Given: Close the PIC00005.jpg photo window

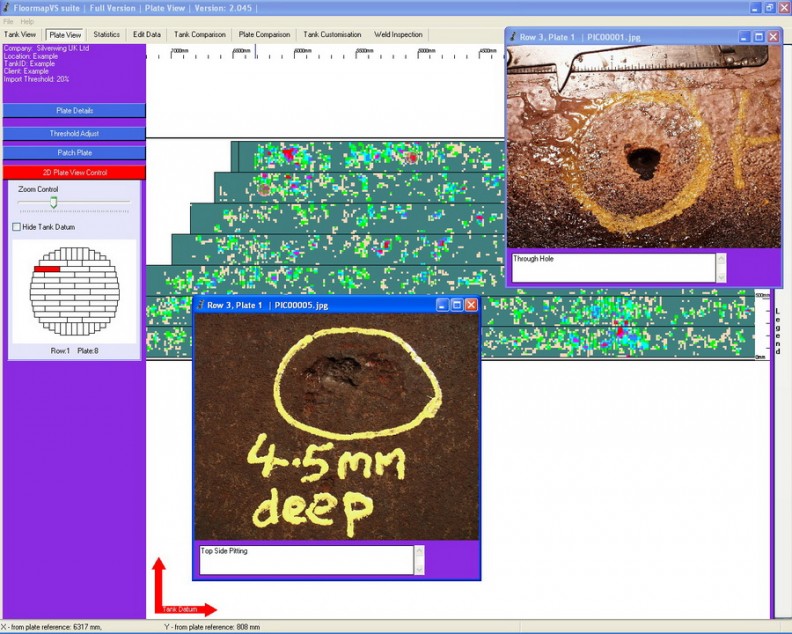Looking at the screenshot, I should tap(471, 305).
